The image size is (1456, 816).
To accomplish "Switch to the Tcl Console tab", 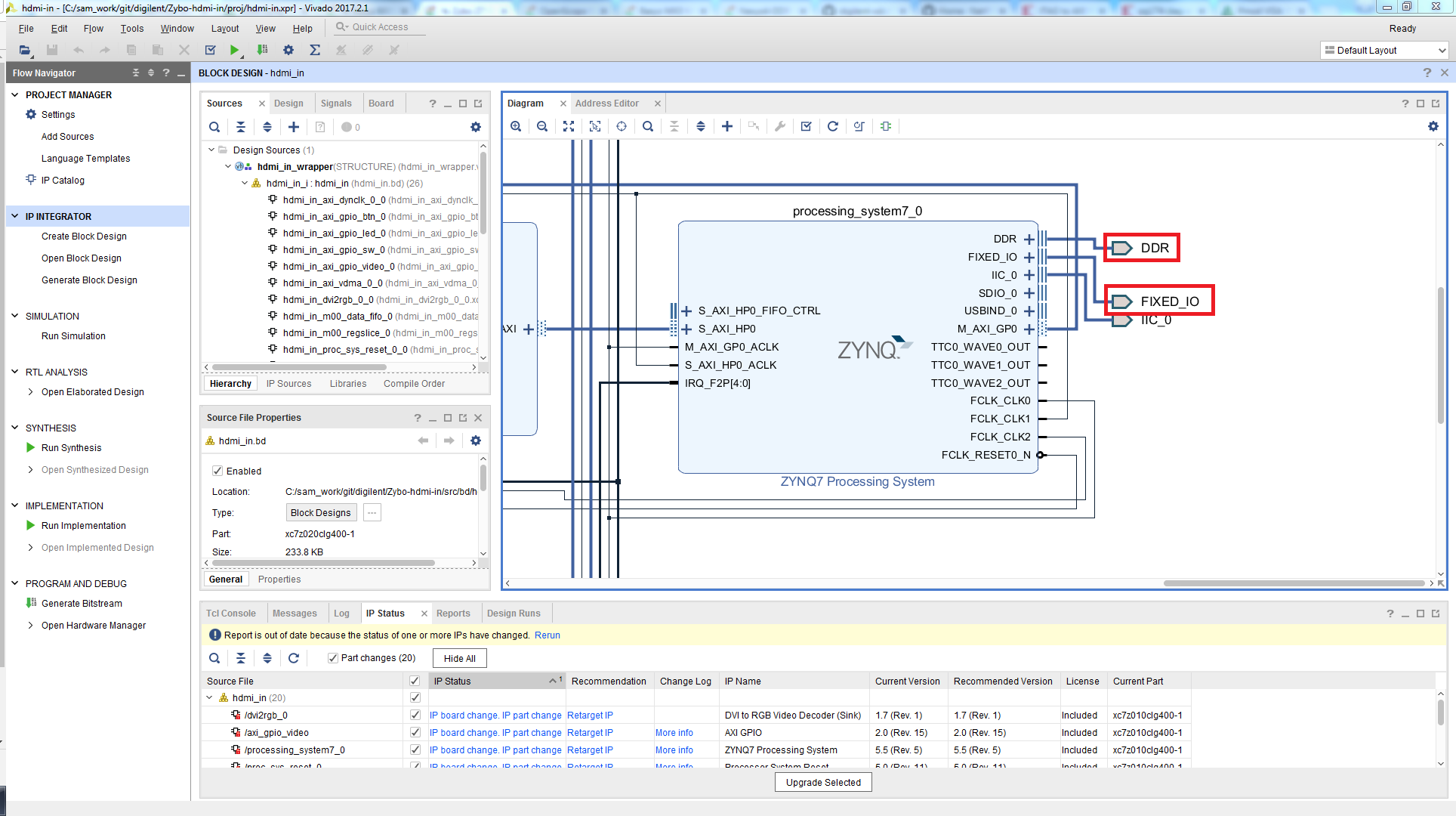I will (231, 614).
